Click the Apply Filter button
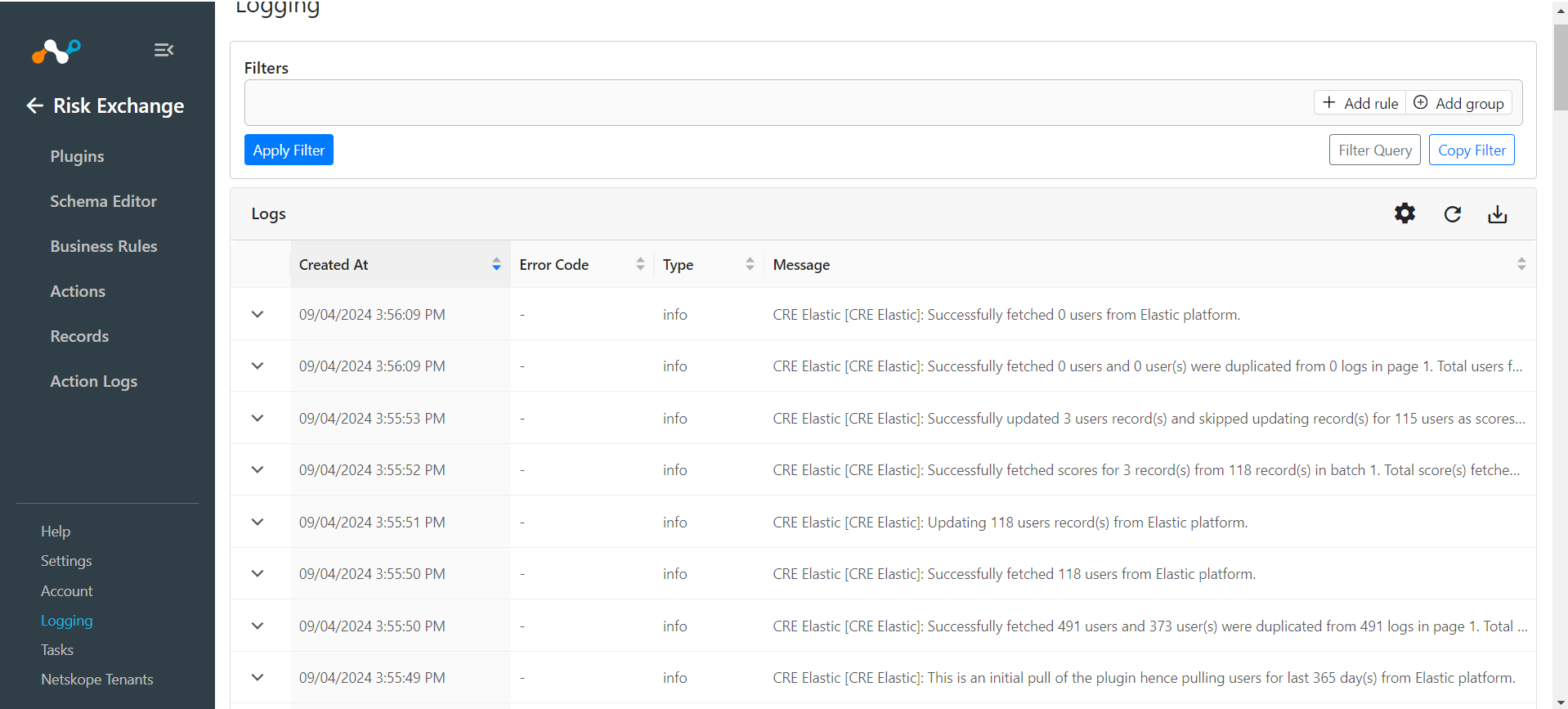The image size is (1568, 709). (289, 150)
